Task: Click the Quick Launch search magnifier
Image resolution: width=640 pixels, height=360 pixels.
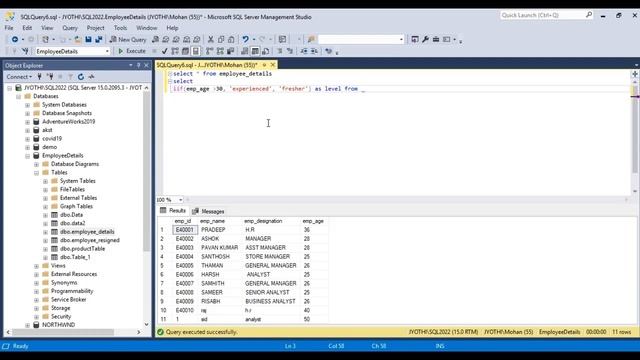Action: 589,15
